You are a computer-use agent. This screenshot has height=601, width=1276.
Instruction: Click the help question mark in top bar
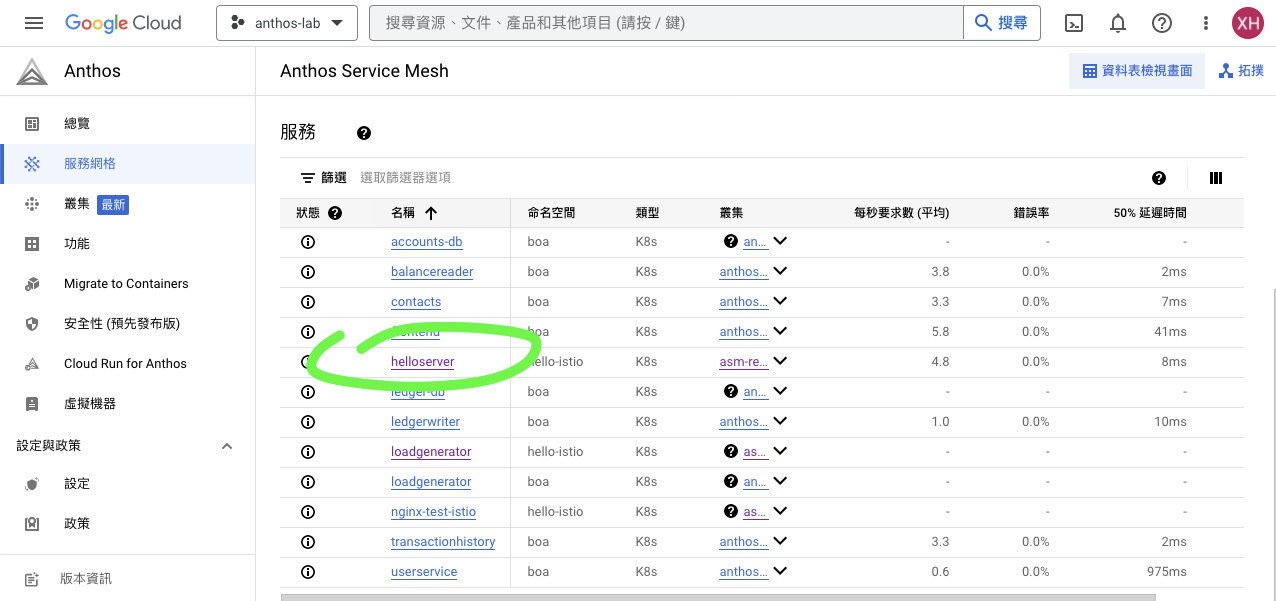tap(1161, 23)
